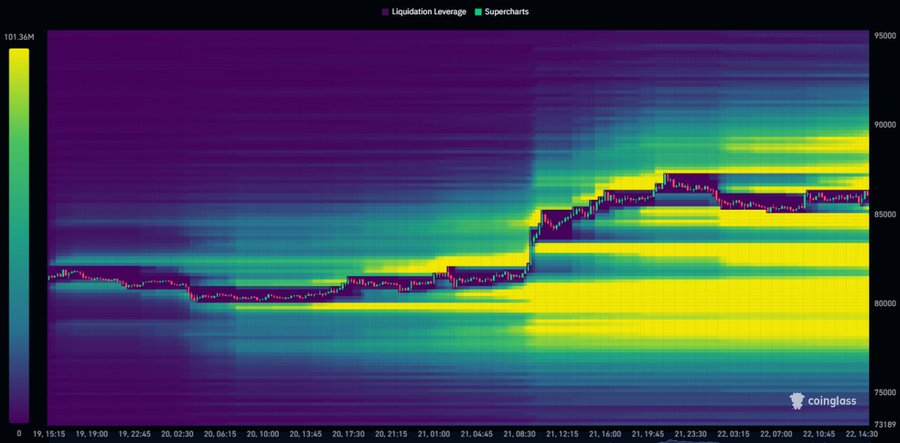Click the yellow-to-purple color scale bar
Screen dimensions: 900x443
tap(19, 236)
